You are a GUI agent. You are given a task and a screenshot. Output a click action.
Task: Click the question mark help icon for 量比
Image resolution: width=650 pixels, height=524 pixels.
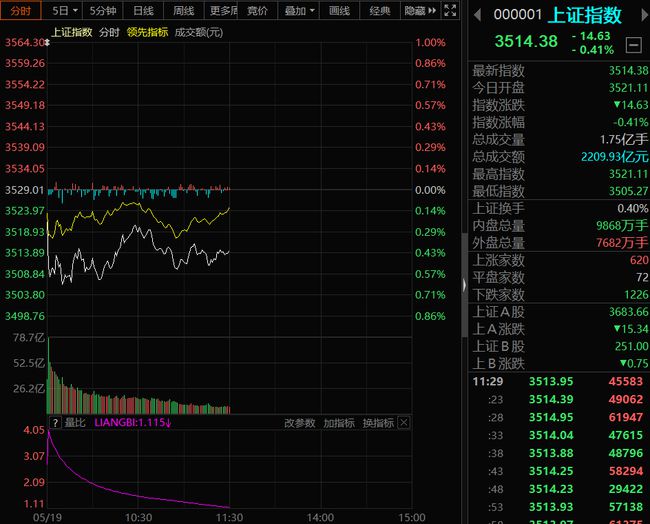coord(55,423)
